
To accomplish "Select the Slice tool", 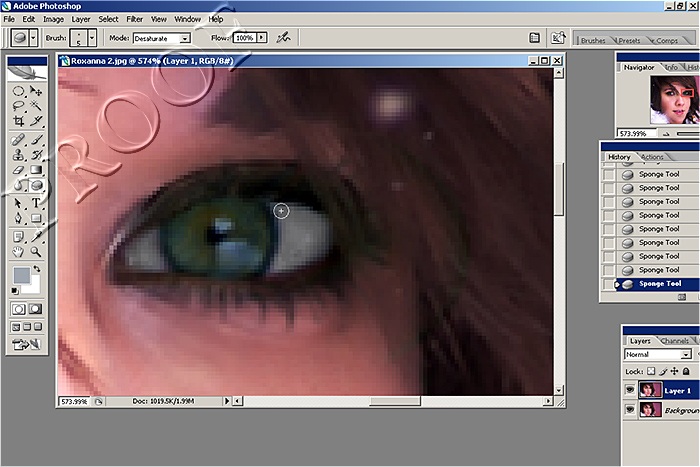I will (x=36, y=121).
